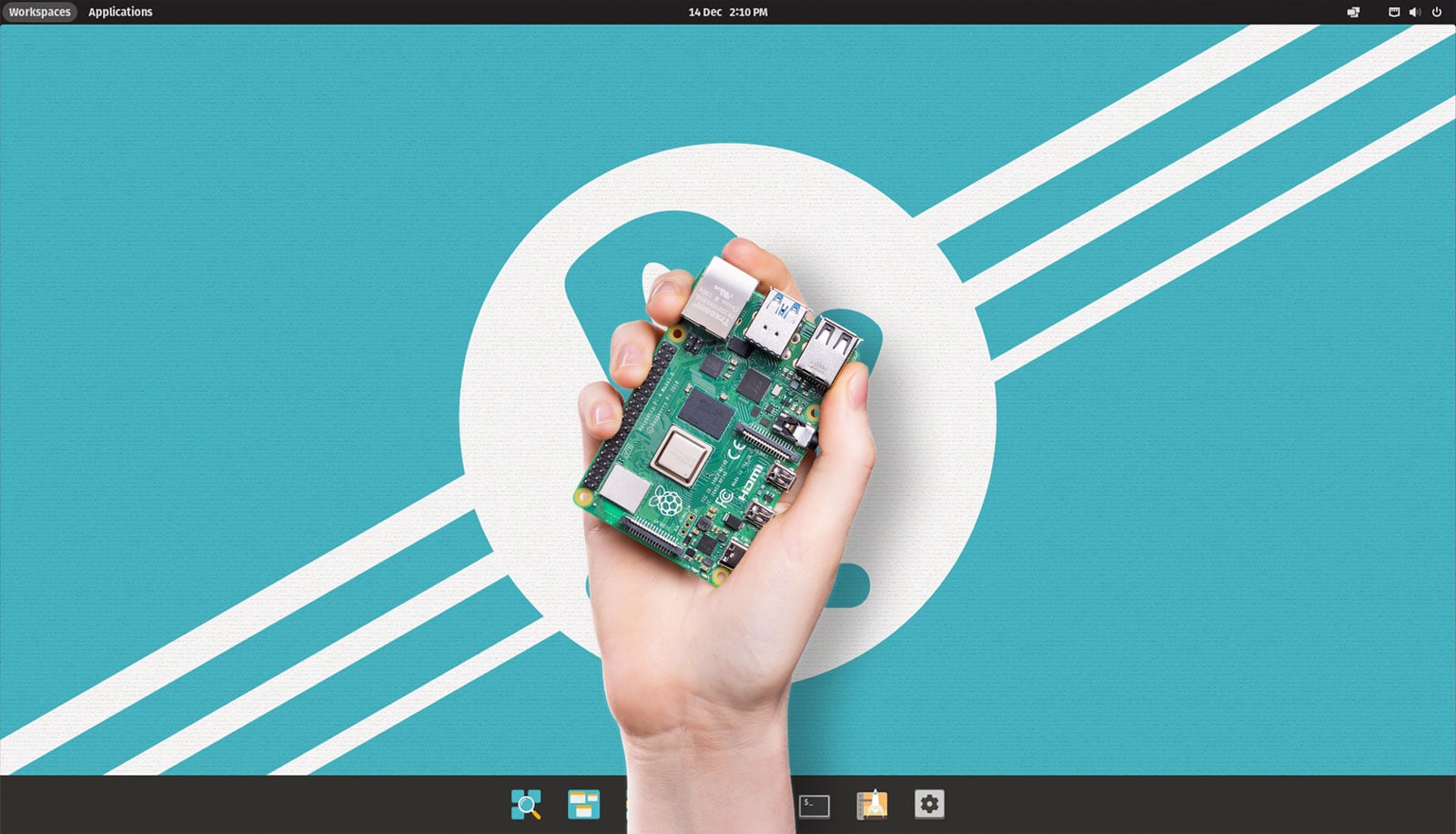1456x834 pixels.
Task: Launch the Terminal from the dock
Action: (814, 806)
